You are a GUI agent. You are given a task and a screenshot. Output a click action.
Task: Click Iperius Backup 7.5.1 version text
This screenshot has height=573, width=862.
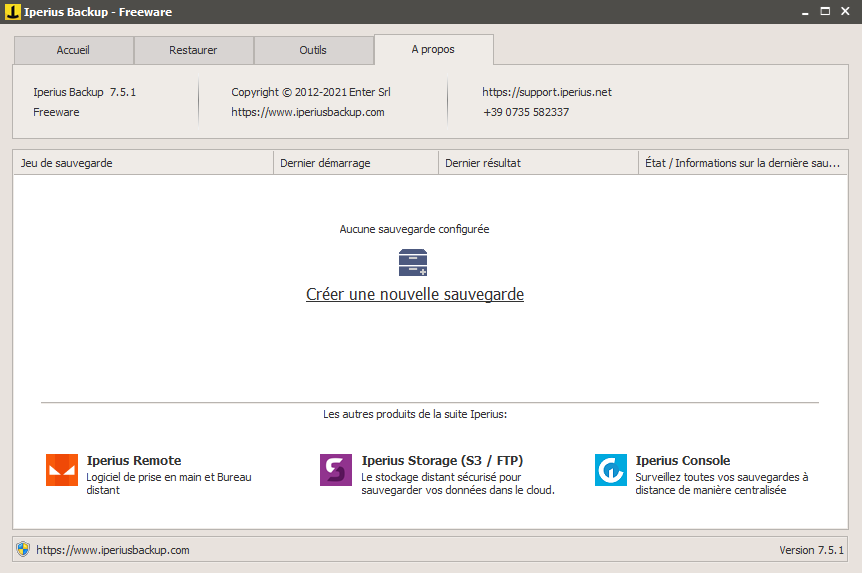pos(85,92)
